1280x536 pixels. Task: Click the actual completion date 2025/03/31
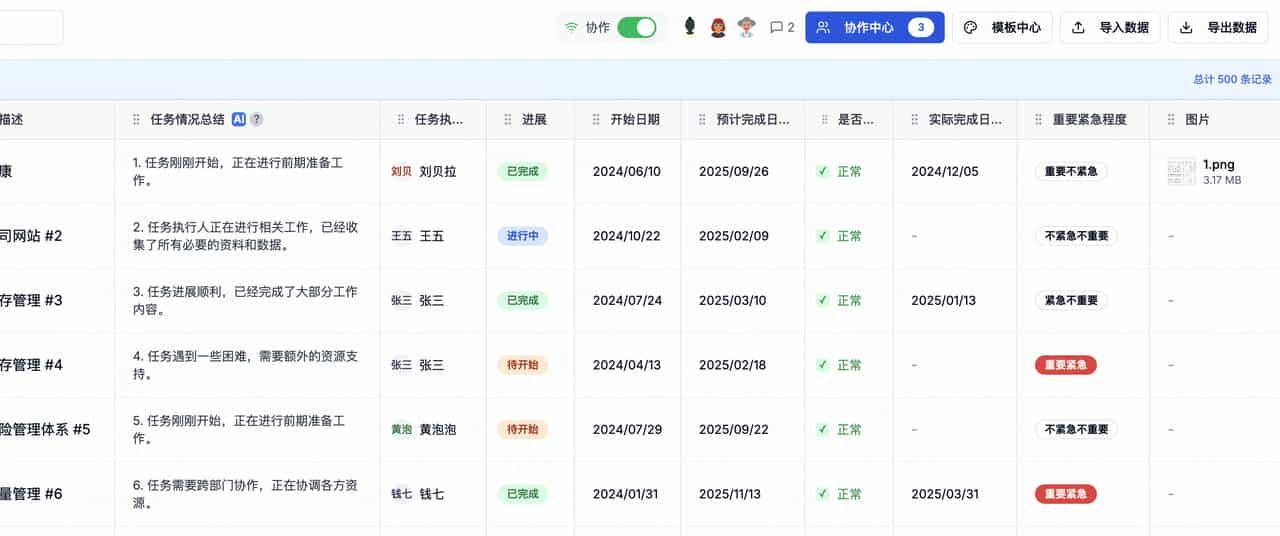[945, 494]
